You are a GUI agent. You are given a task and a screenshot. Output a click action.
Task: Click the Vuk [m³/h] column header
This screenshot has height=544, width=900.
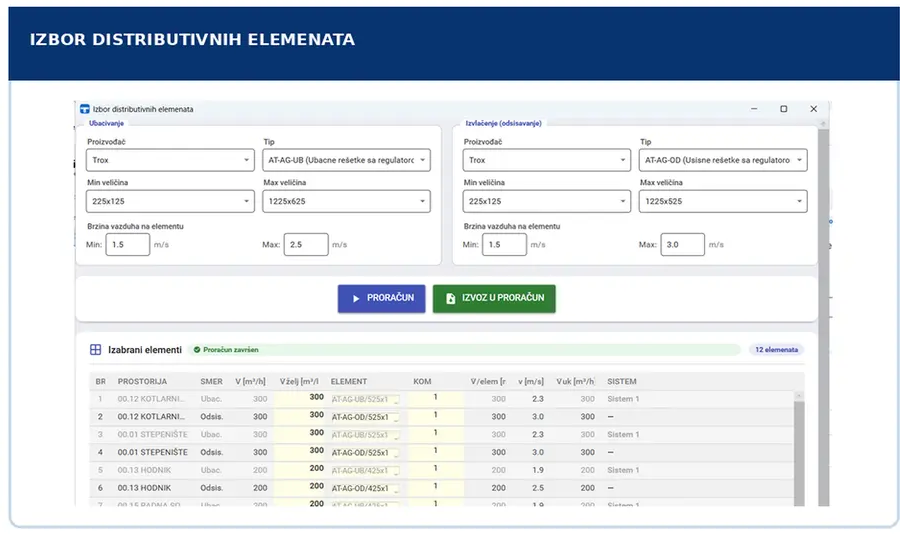click(575, 382)
